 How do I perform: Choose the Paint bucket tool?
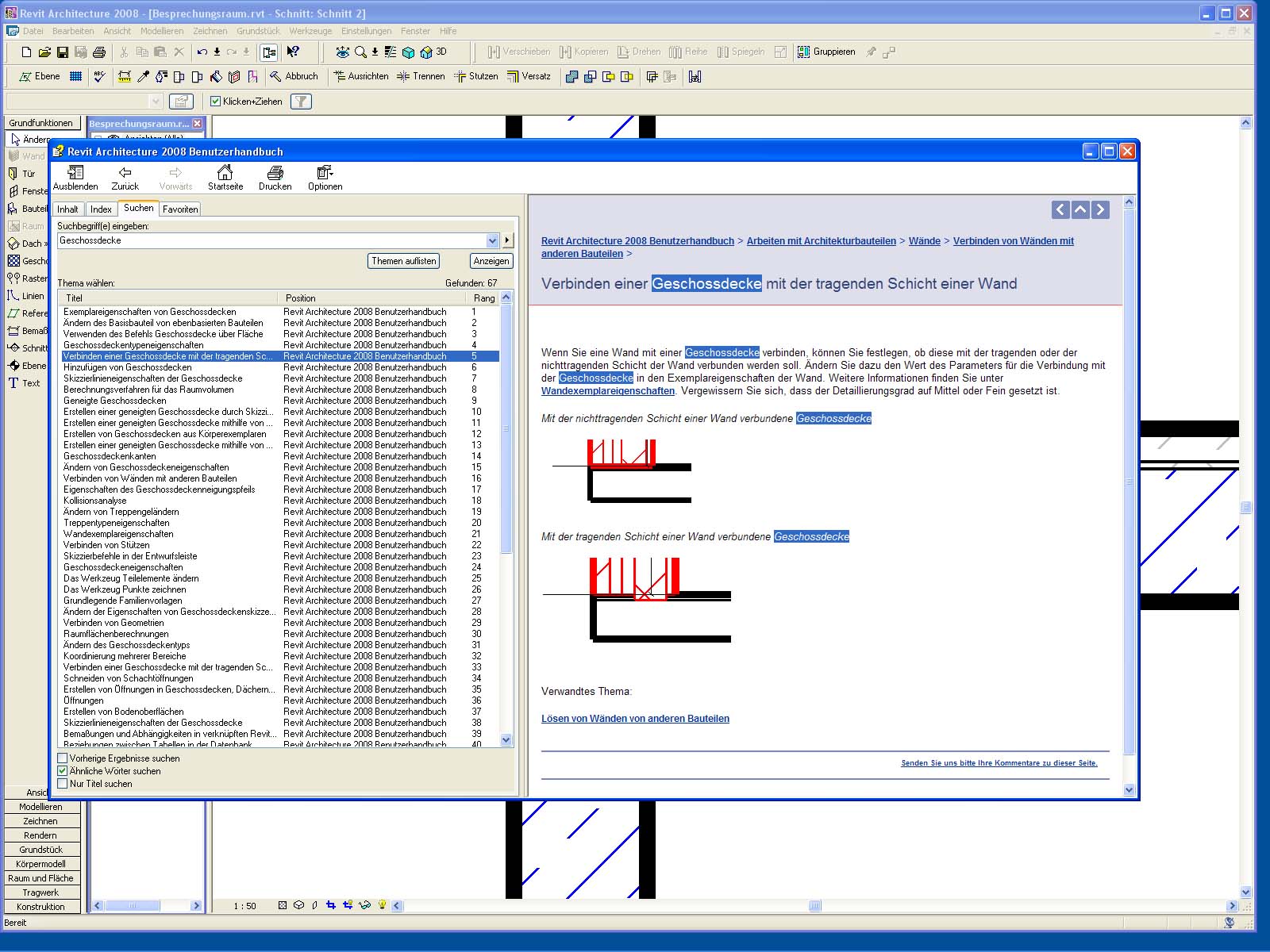pos(216,77)
